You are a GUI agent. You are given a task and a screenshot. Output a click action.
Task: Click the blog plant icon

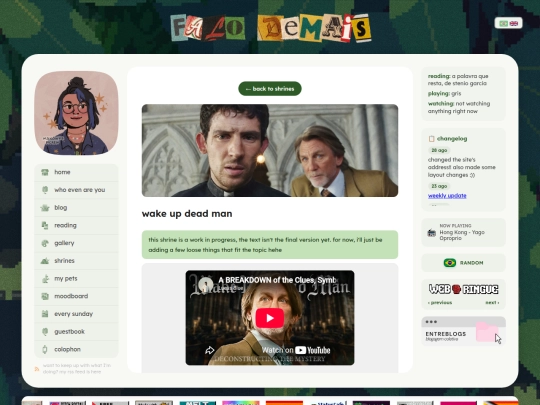tap(45, 208)
